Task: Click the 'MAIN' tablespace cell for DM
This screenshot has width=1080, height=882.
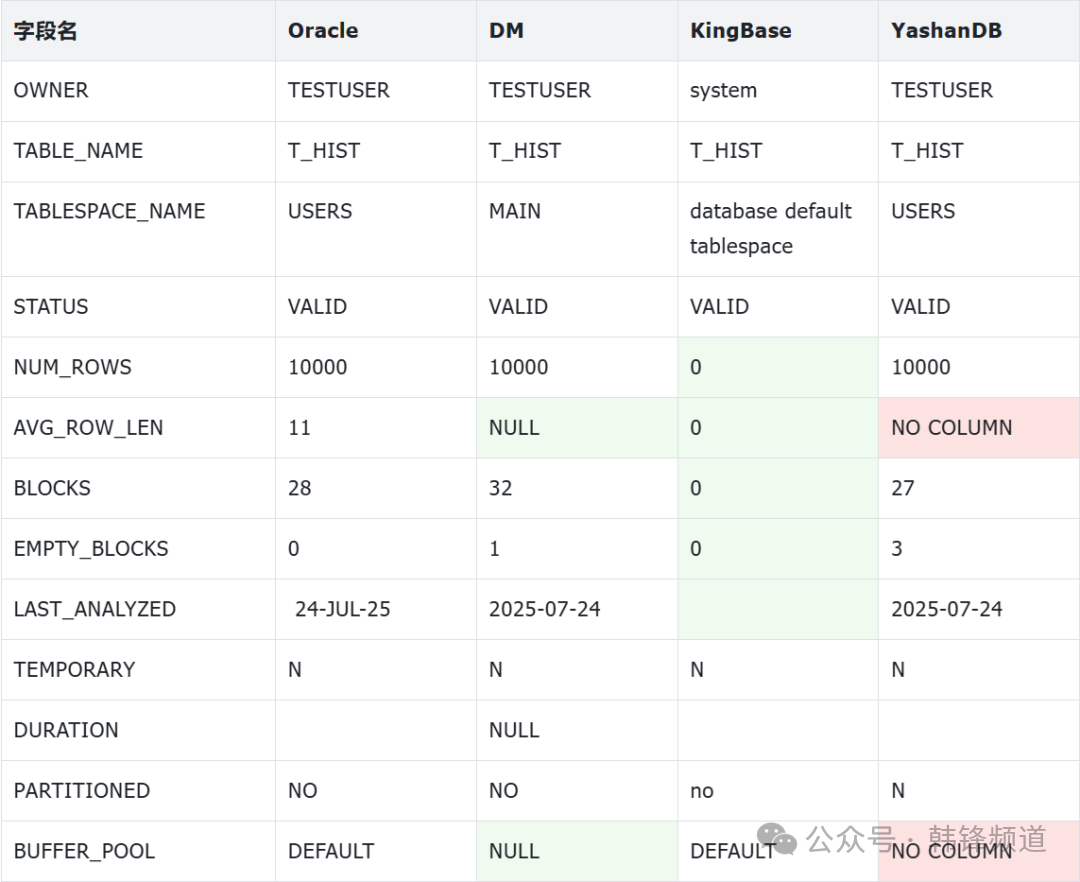Action: 515,212
